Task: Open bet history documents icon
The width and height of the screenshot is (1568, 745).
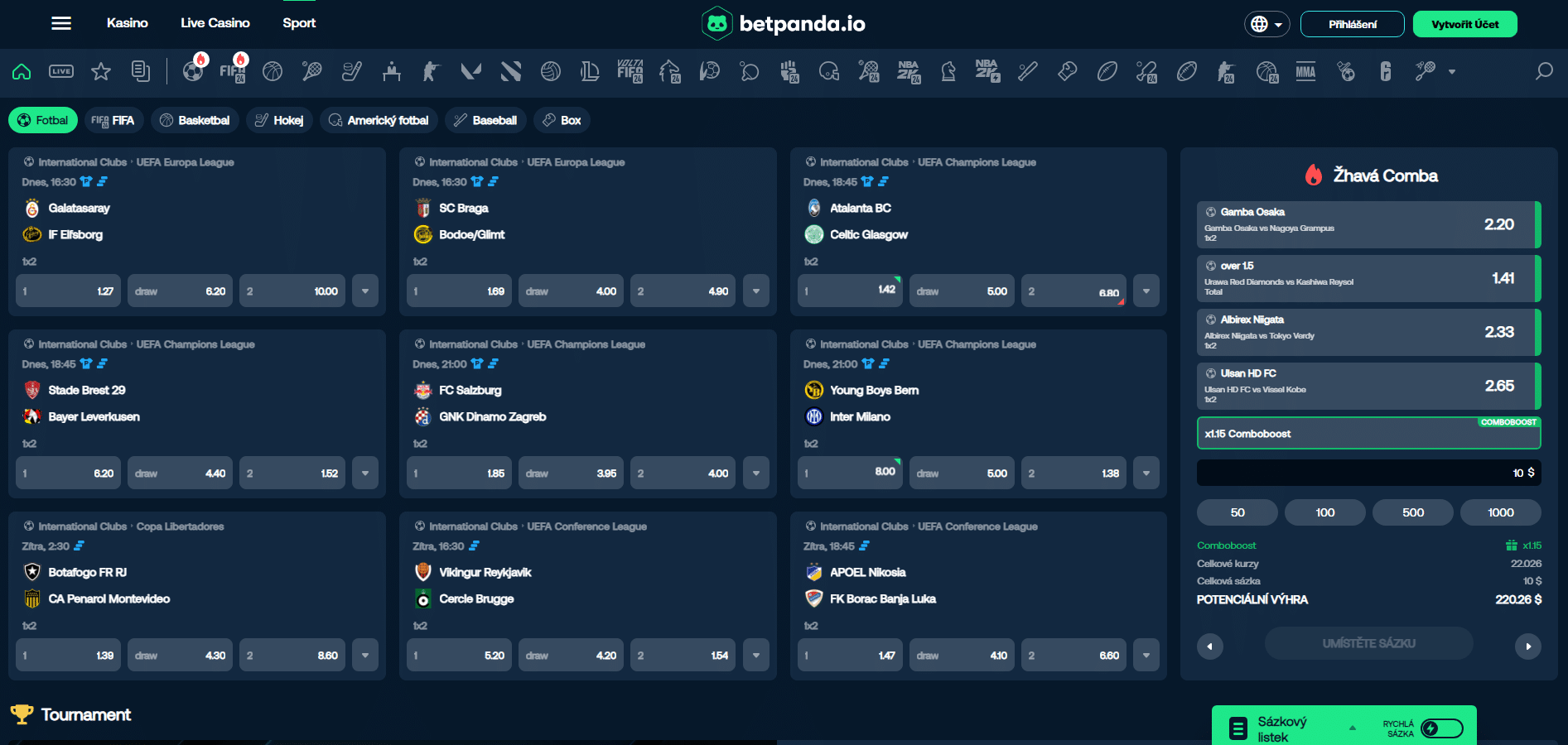Action: (141, 72)
